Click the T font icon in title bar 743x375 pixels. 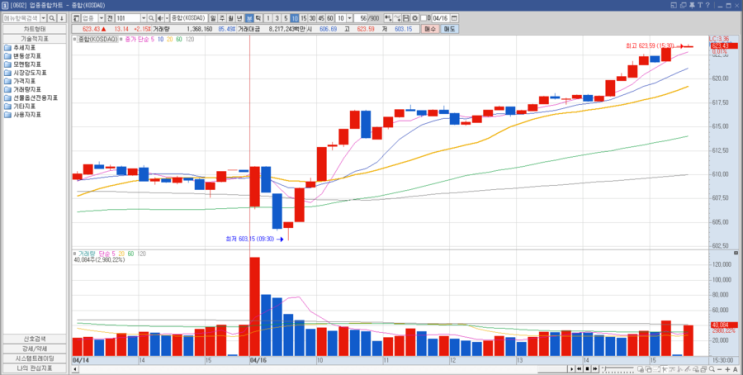pos(700,5)
